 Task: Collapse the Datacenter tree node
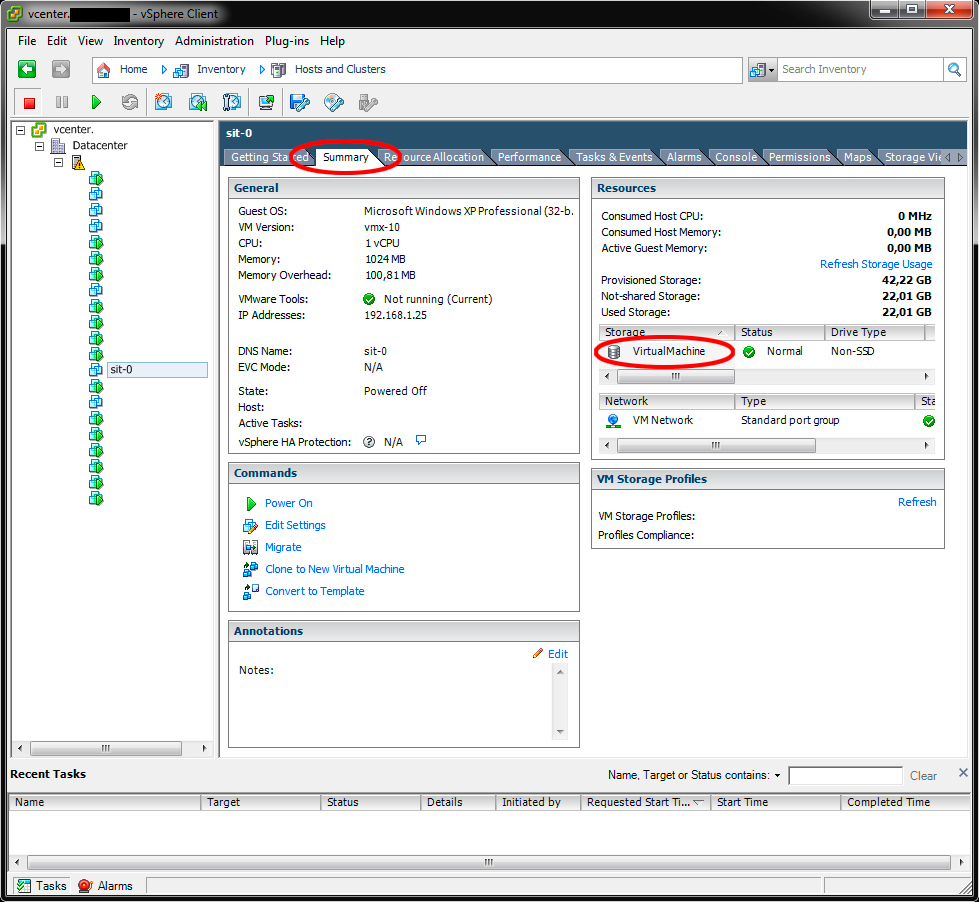39,146
